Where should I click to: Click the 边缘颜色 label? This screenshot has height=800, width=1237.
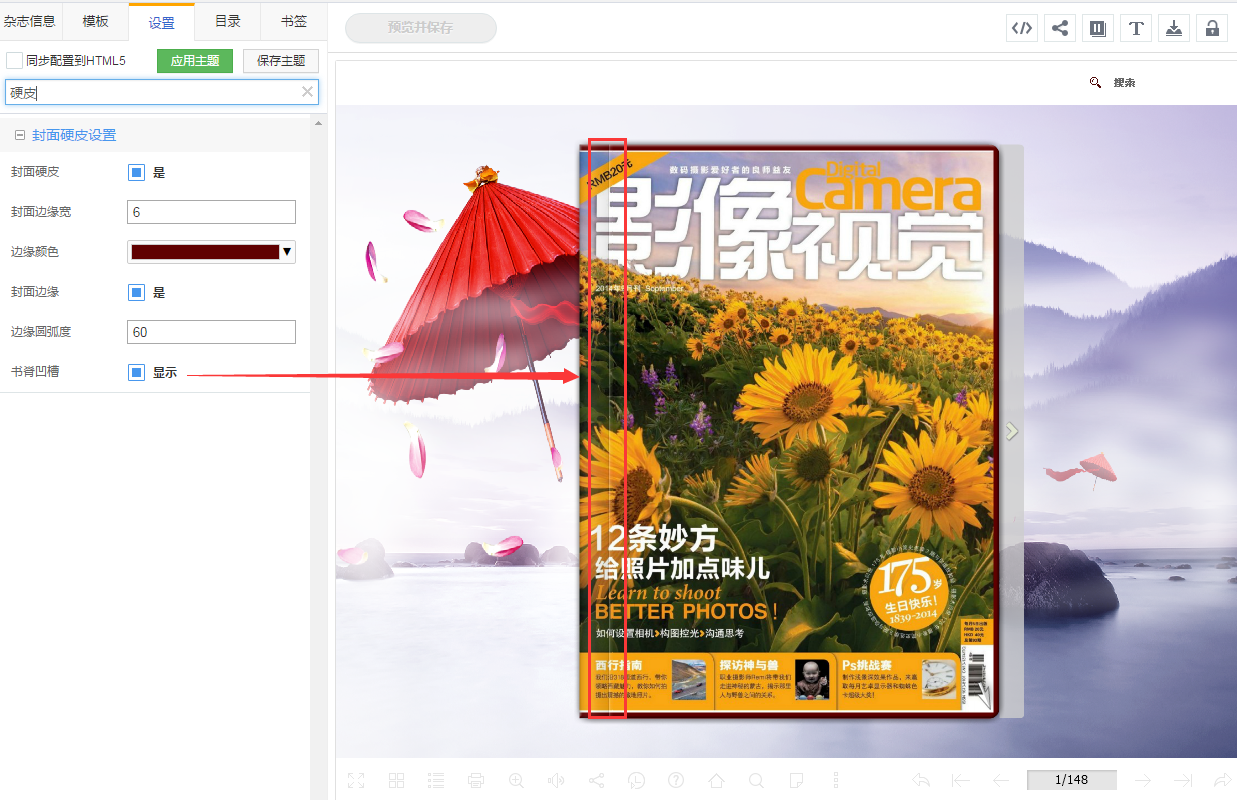pyautogui.click(x=35, y=252)
